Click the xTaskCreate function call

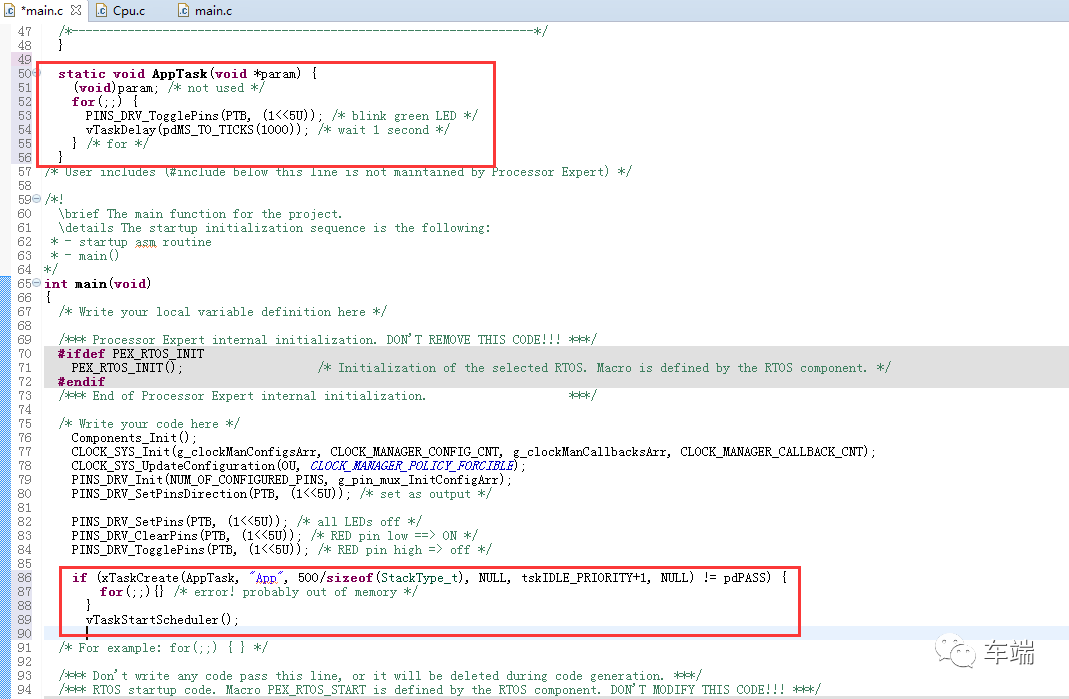click(137, 578)
